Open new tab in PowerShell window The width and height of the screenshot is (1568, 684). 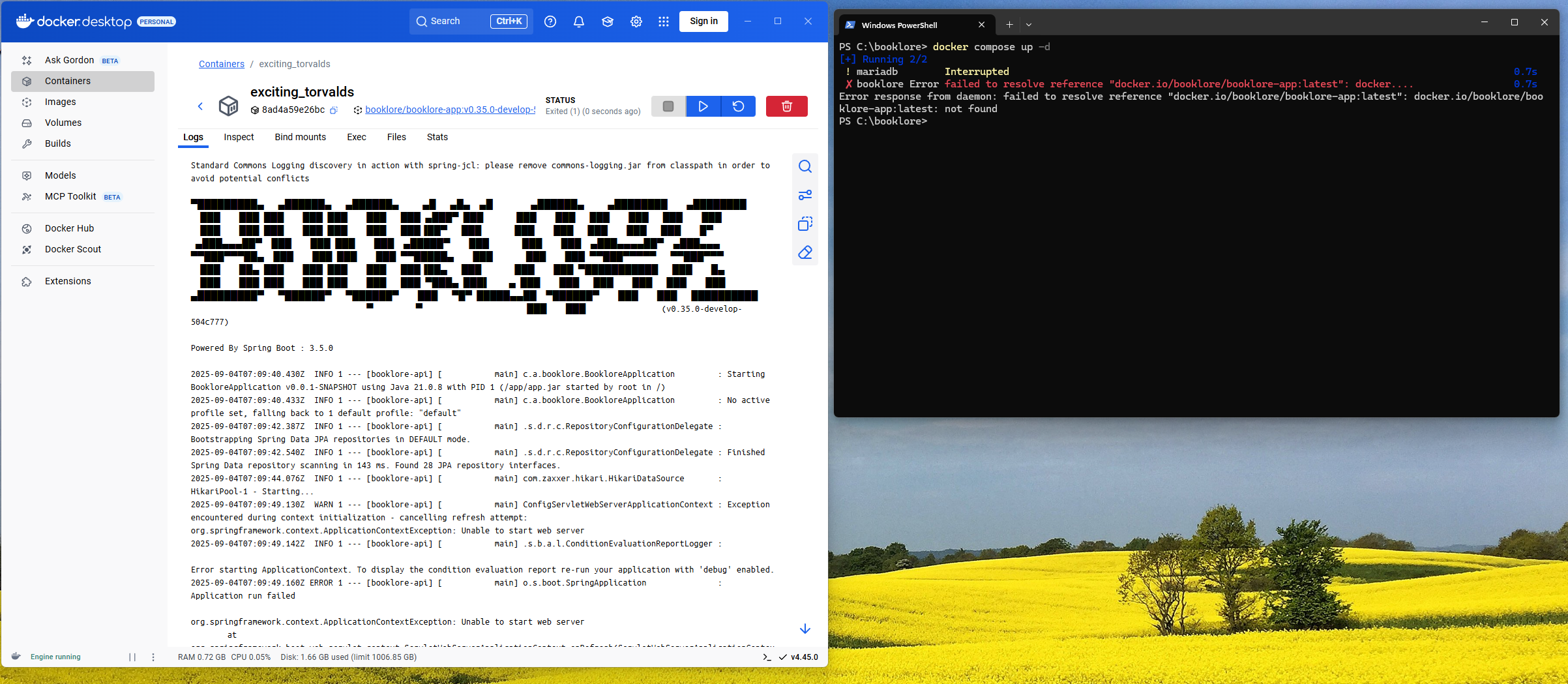tap(1009, 25)
